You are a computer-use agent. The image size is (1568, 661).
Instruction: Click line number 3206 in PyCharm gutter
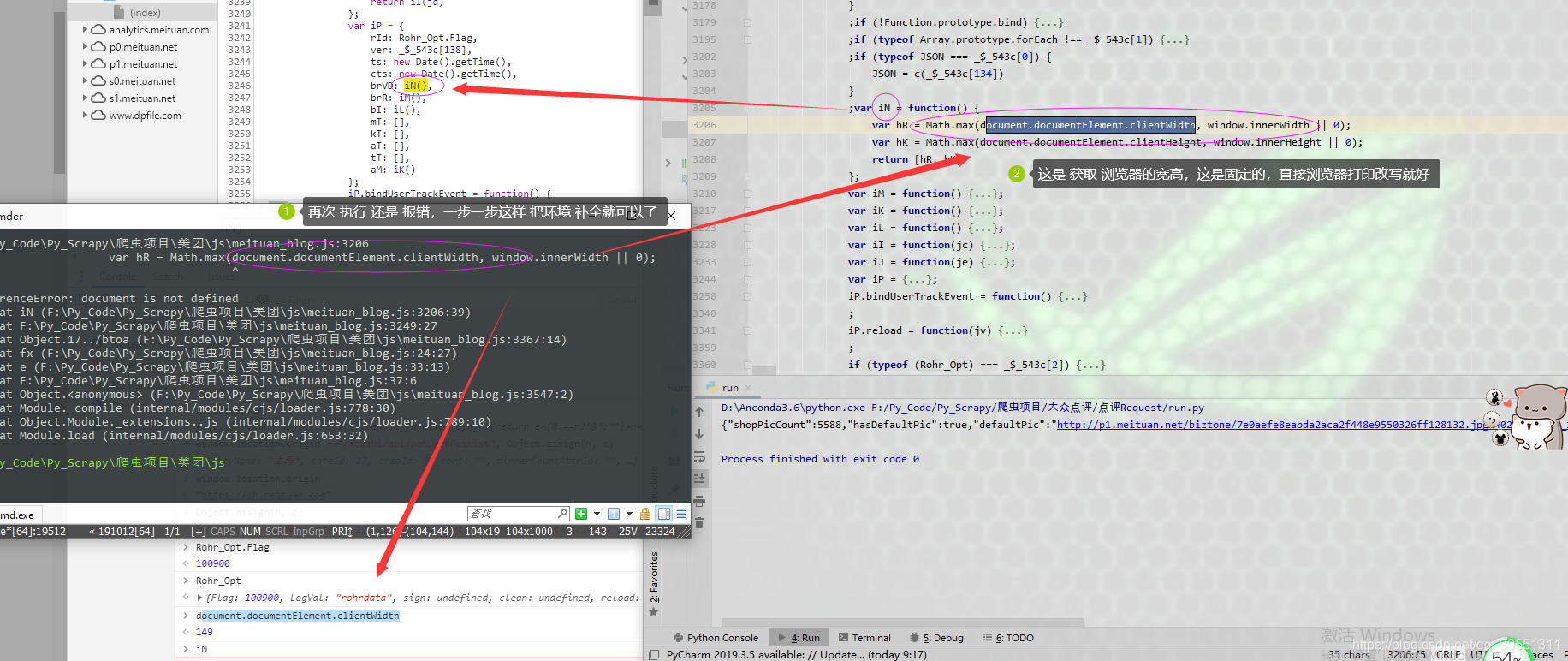[704, 125]
